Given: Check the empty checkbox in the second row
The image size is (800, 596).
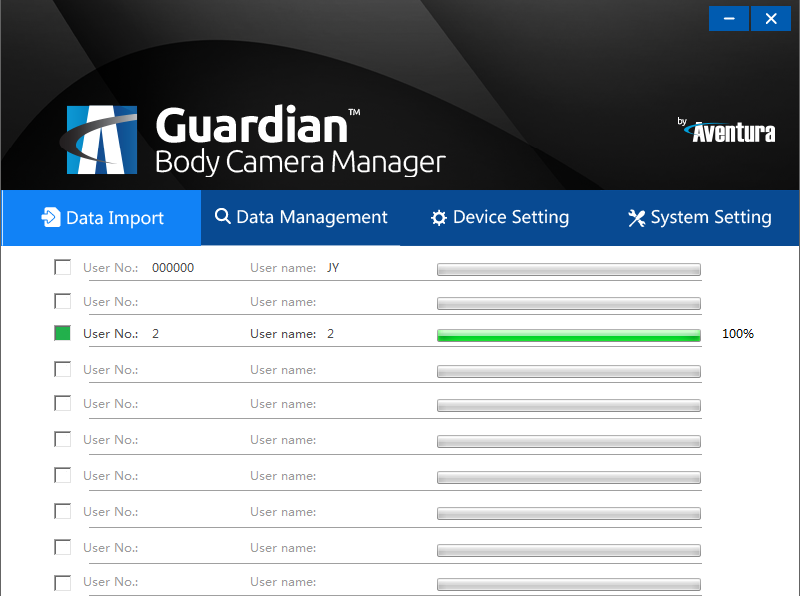Looking at the screenshot, I should (62, 300).
